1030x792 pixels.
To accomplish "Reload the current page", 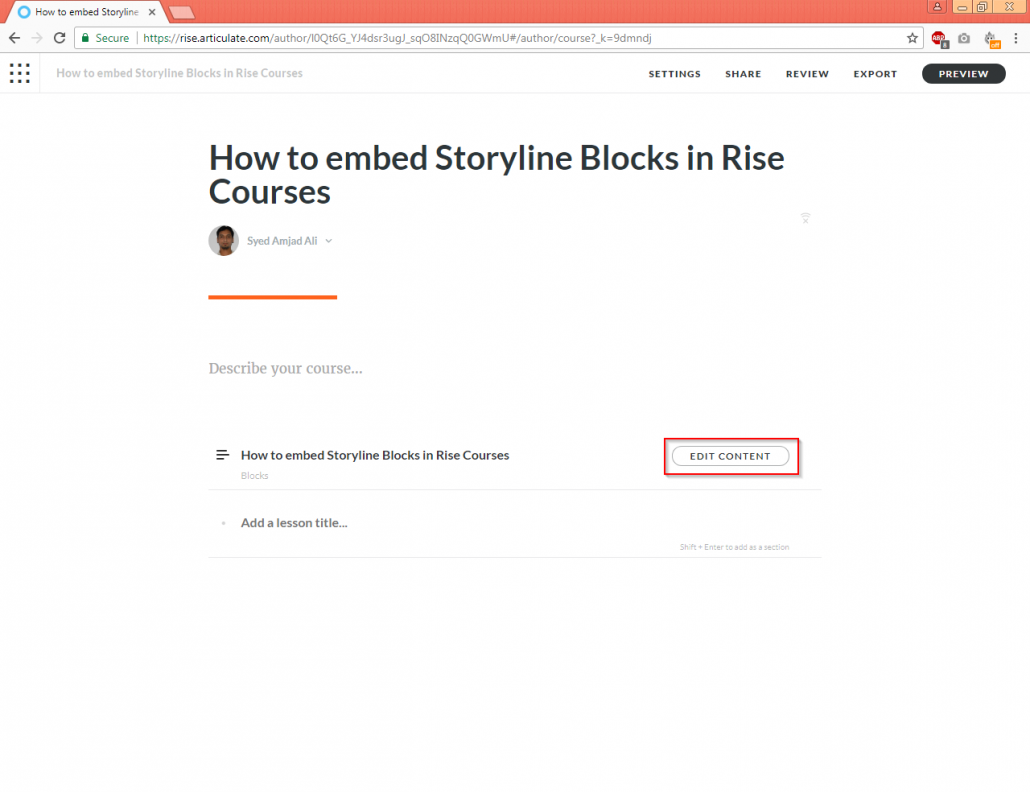I will click(x=59, y=37).
